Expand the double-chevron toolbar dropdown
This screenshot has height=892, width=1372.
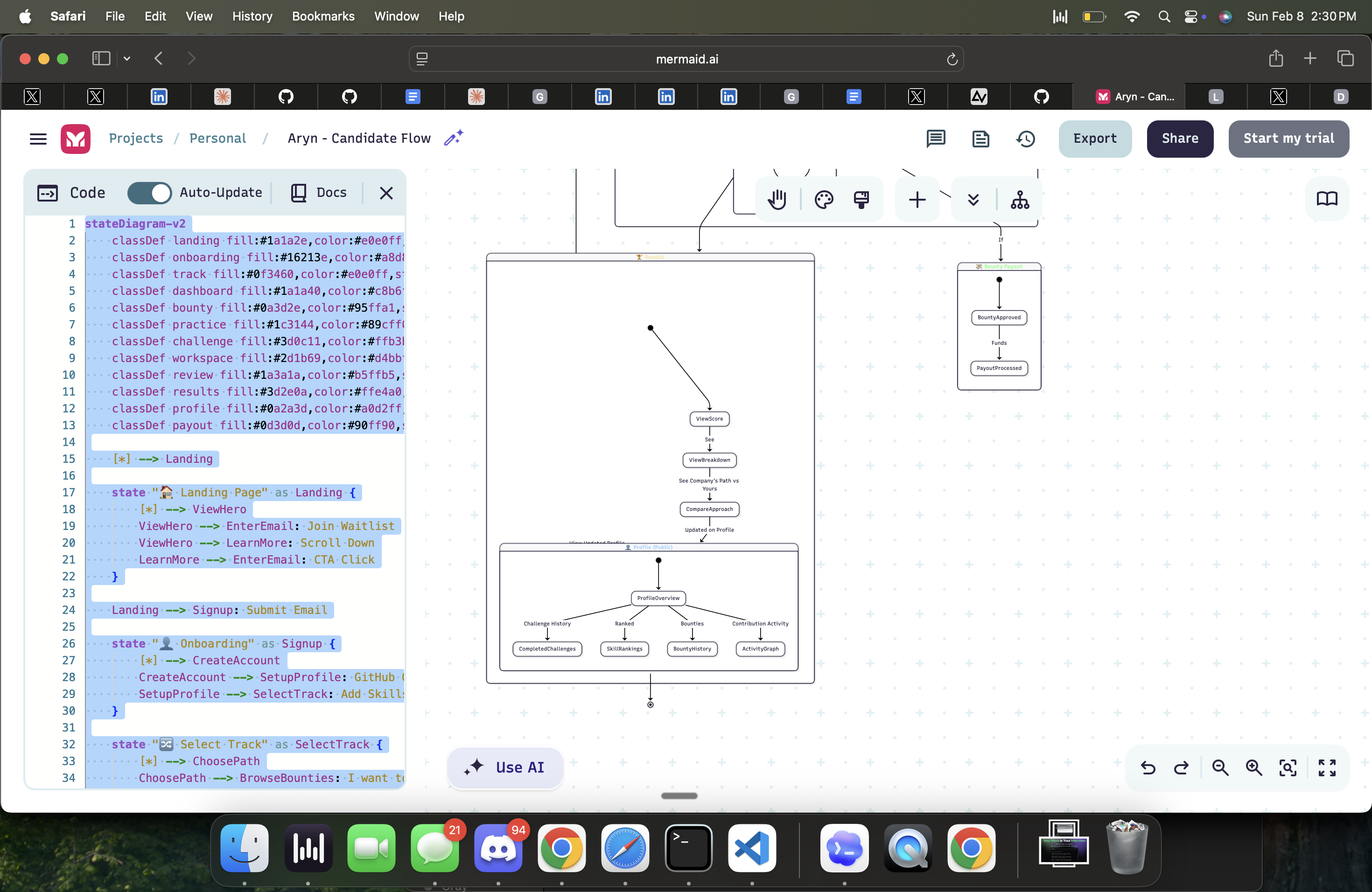click(973, 200)
